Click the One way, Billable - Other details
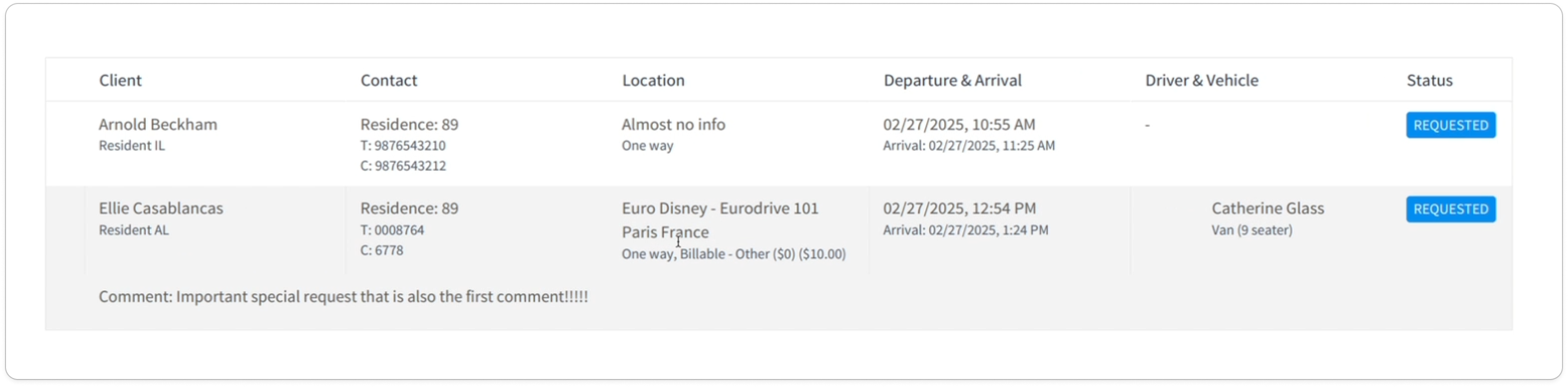Viewport: 1568px width, 387px height. [733, 254]
